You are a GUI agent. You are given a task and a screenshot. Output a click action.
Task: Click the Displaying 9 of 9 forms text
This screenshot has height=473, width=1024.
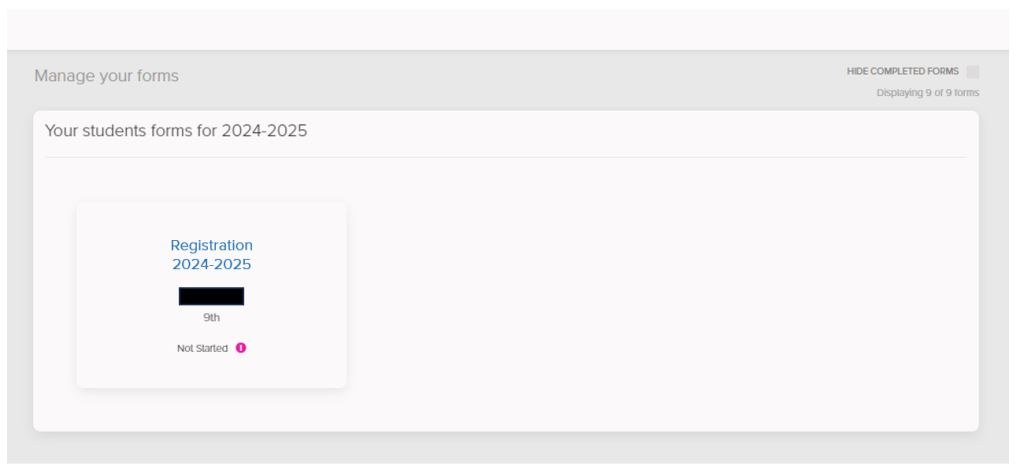(927, 93)
